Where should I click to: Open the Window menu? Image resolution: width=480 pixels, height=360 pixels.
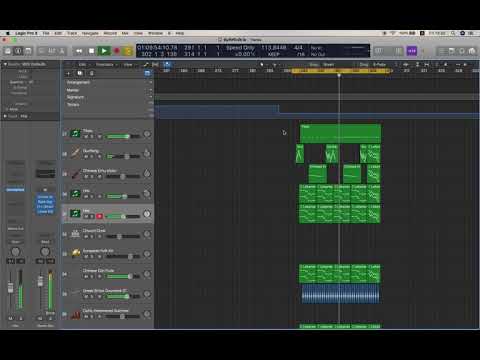(x=155, y=33)
